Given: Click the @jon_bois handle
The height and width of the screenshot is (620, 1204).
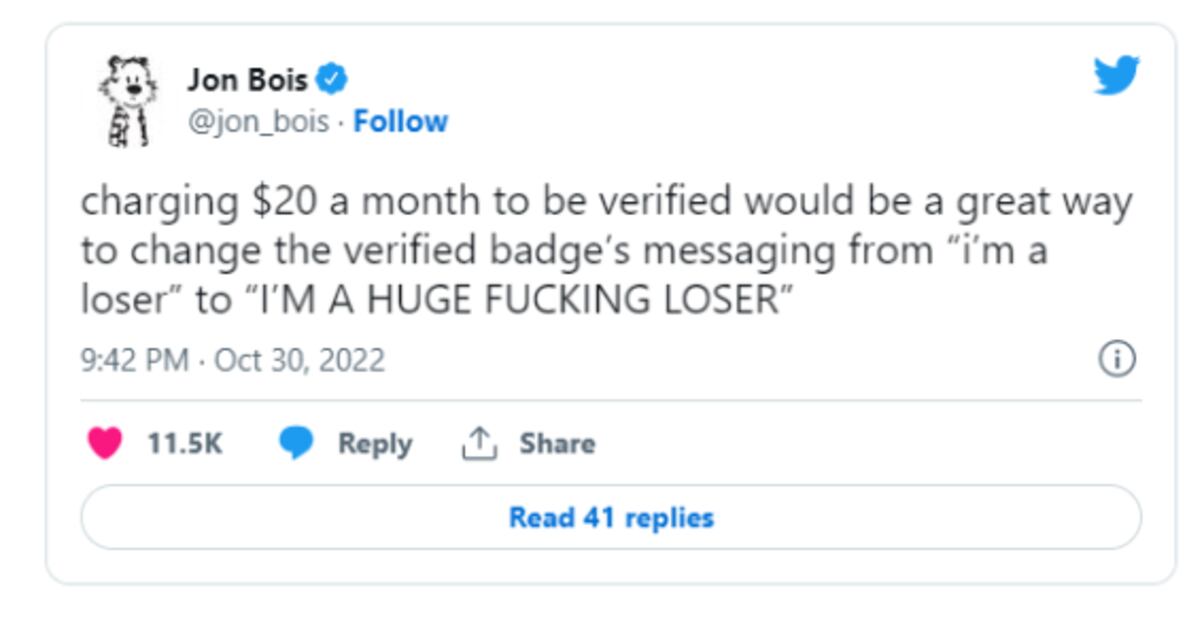Looking at the screenshot, I should tap(260, 119).
